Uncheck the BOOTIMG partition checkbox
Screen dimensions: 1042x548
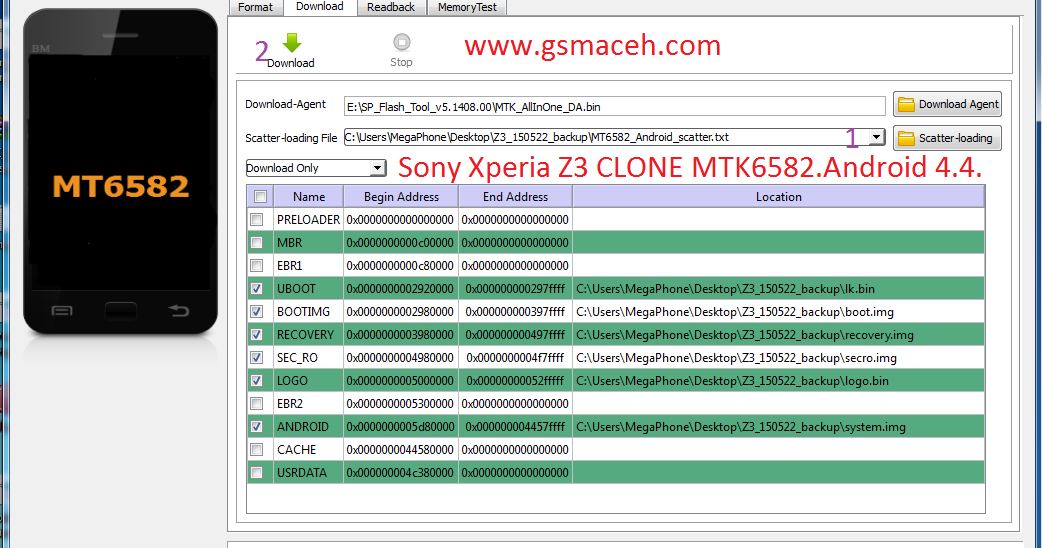pos(257,312)
